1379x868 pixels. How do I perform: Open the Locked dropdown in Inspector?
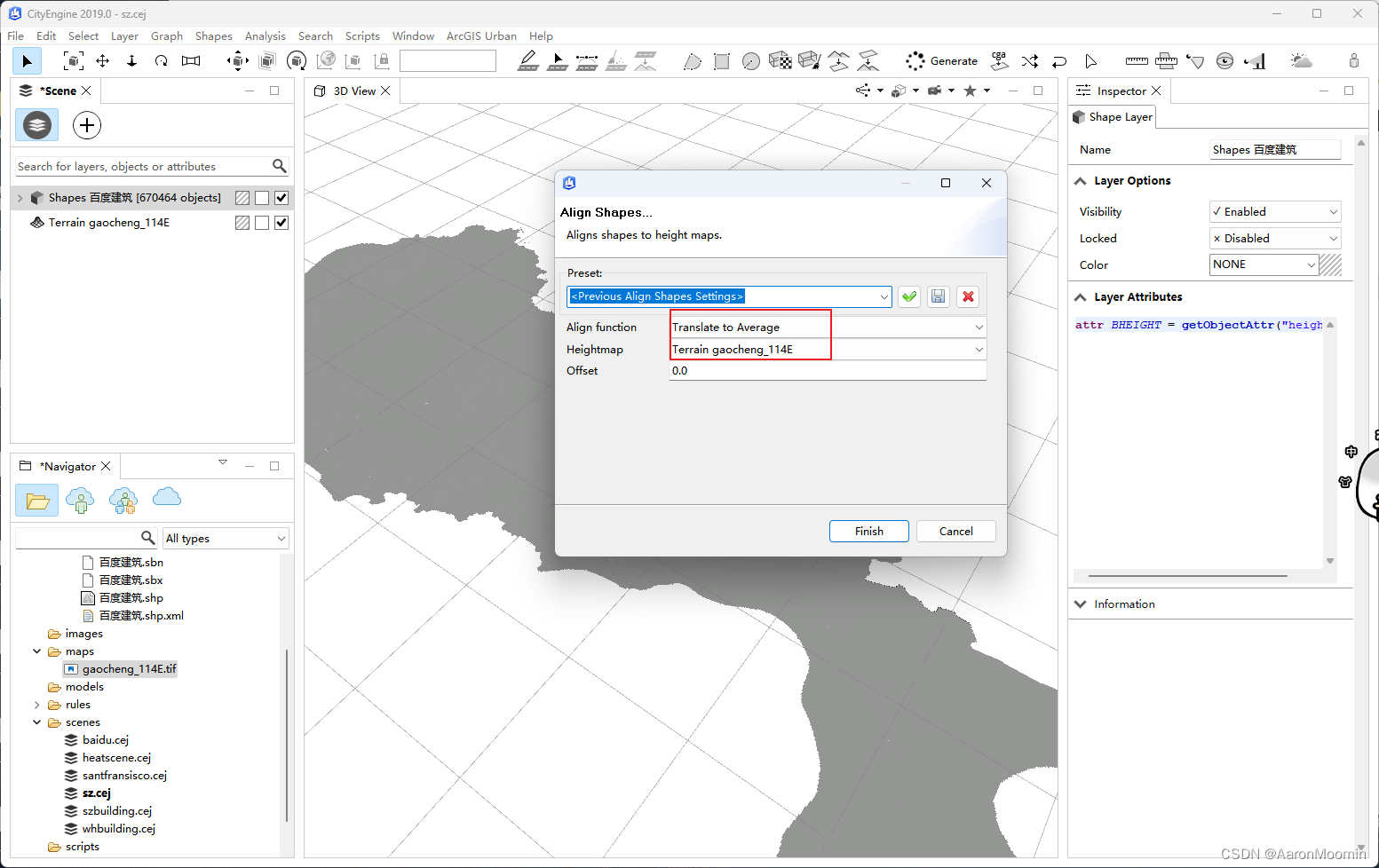(x=1275, y=238)
